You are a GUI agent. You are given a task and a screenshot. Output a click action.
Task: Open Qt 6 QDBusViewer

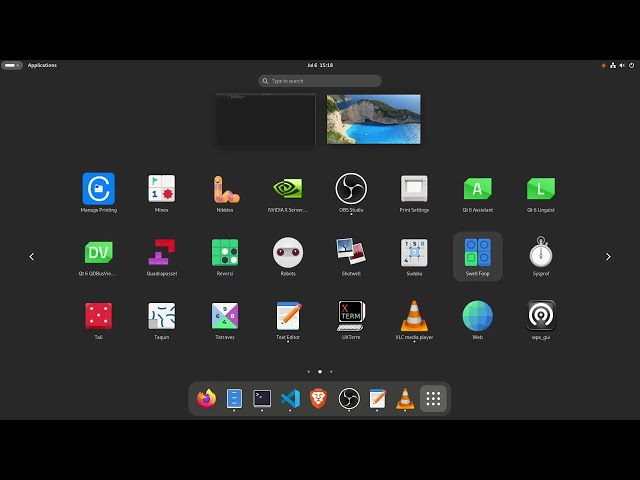(98, 256)
